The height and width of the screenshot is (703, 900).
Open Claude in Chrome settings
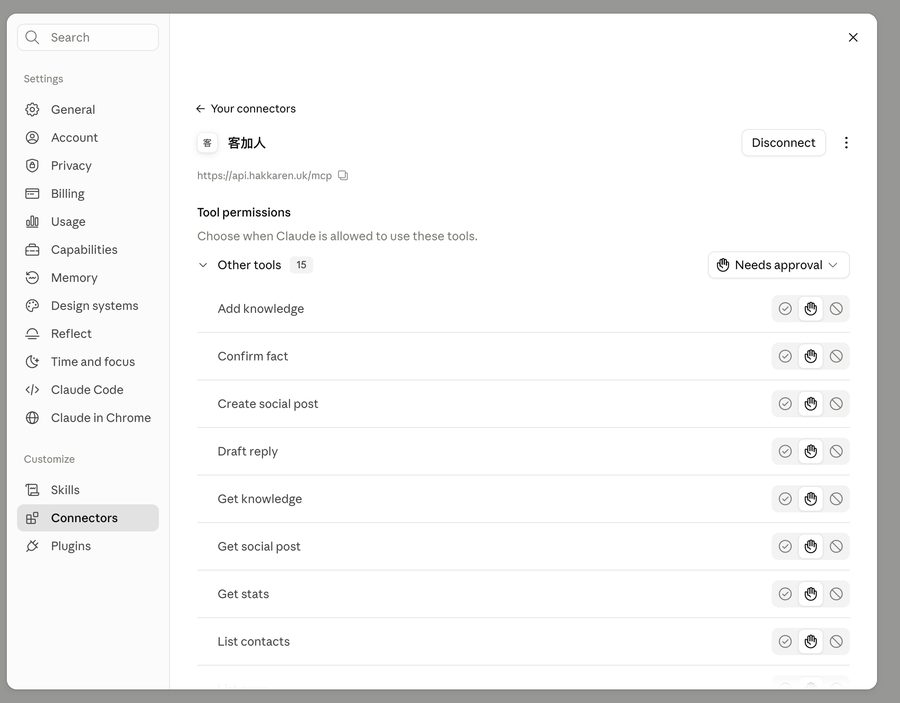tap(88, 418)
